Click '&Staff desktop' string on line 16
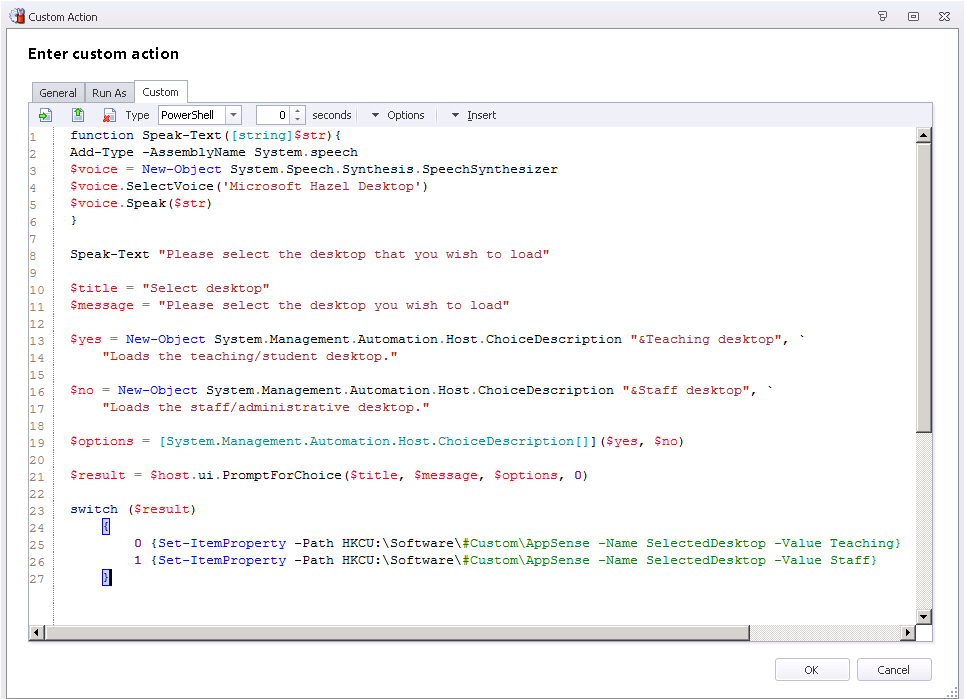965x699 pixels. pos(686,390)
